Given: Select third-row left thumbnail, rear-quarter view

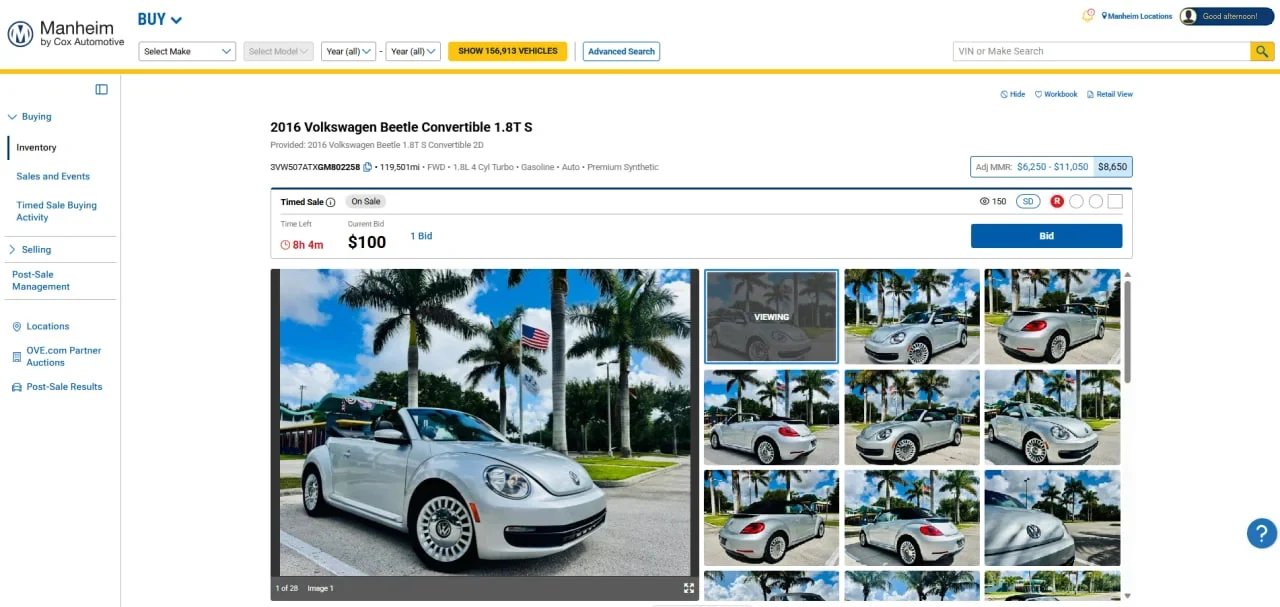Looking at the screenshot, I should pyautogui.click(x=771, y=518).
